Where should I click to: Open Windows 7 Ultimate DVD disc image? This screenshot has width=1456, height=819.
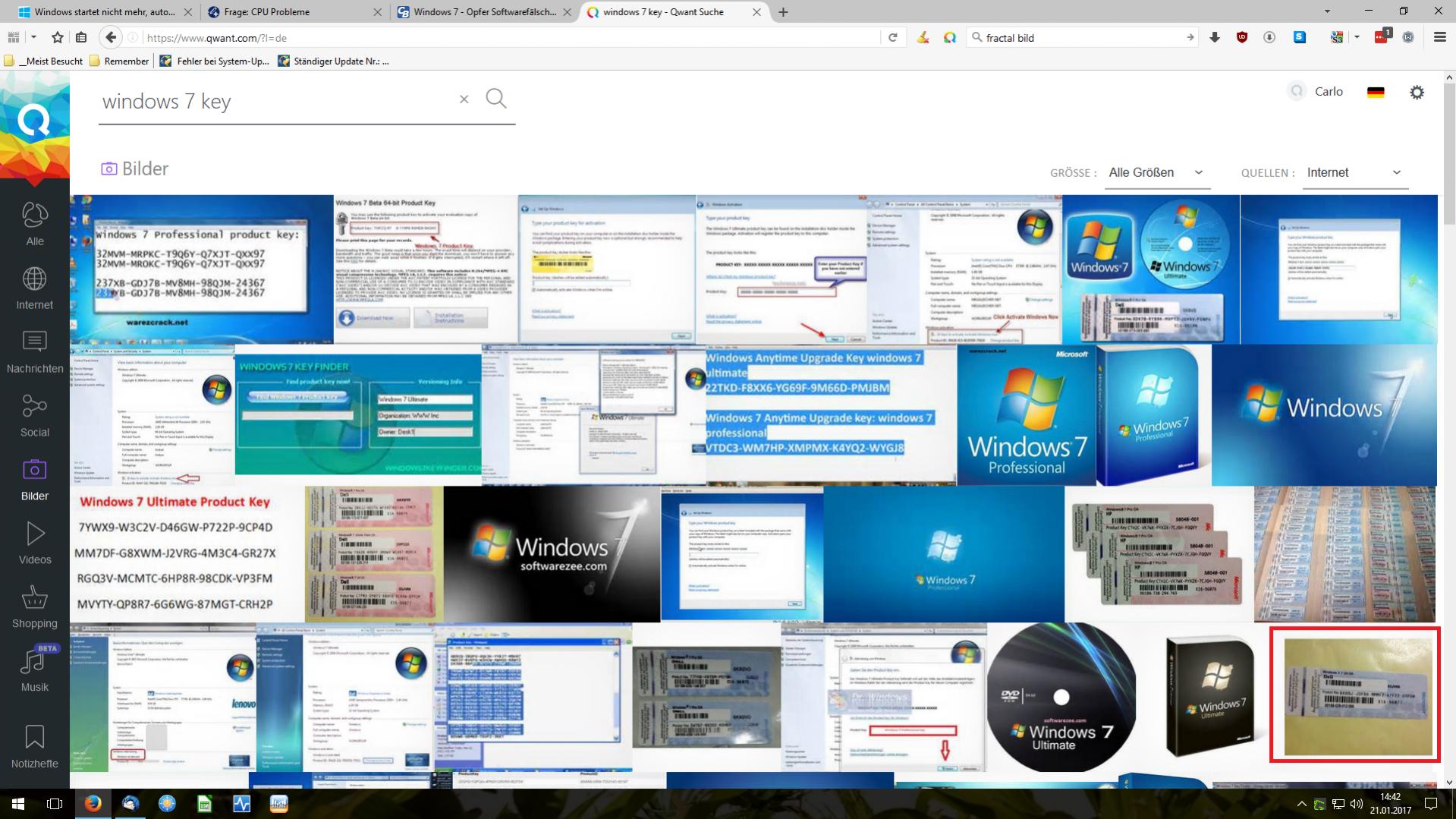[x=1061, y=698]
